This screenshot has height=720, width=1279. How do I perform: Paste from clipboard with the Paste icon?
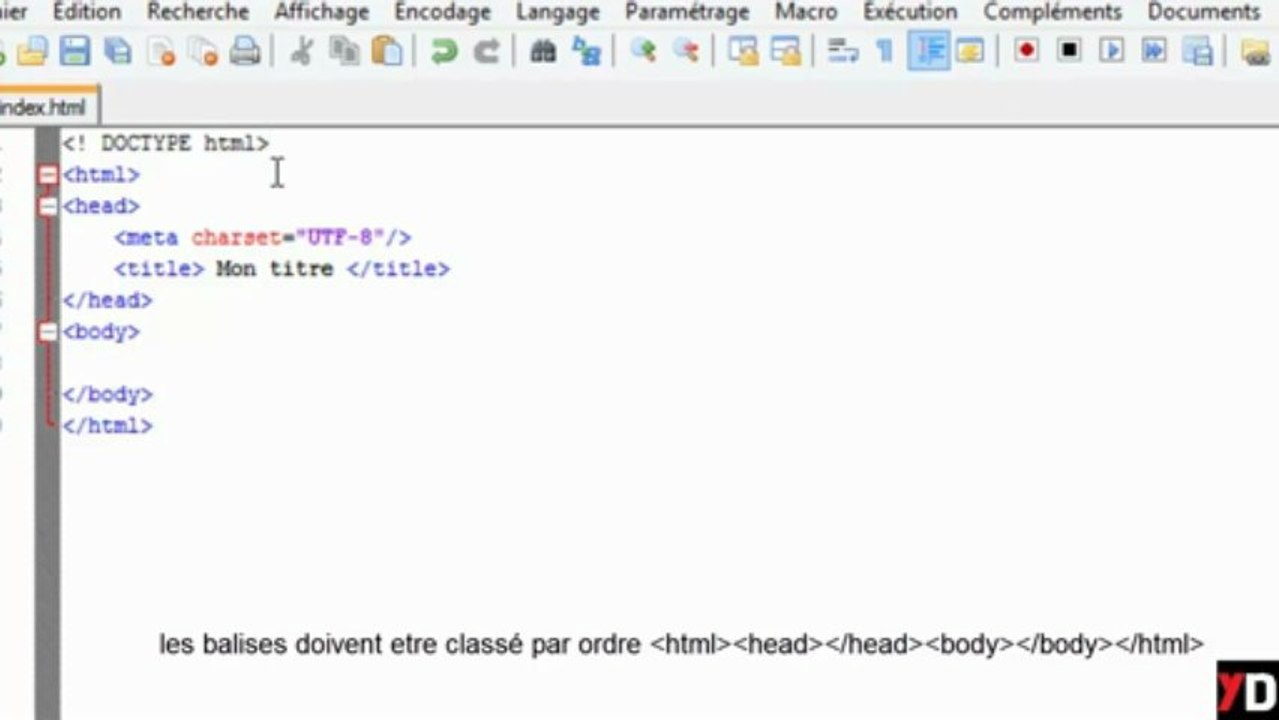pyautogui.click(x=386, y=50)
